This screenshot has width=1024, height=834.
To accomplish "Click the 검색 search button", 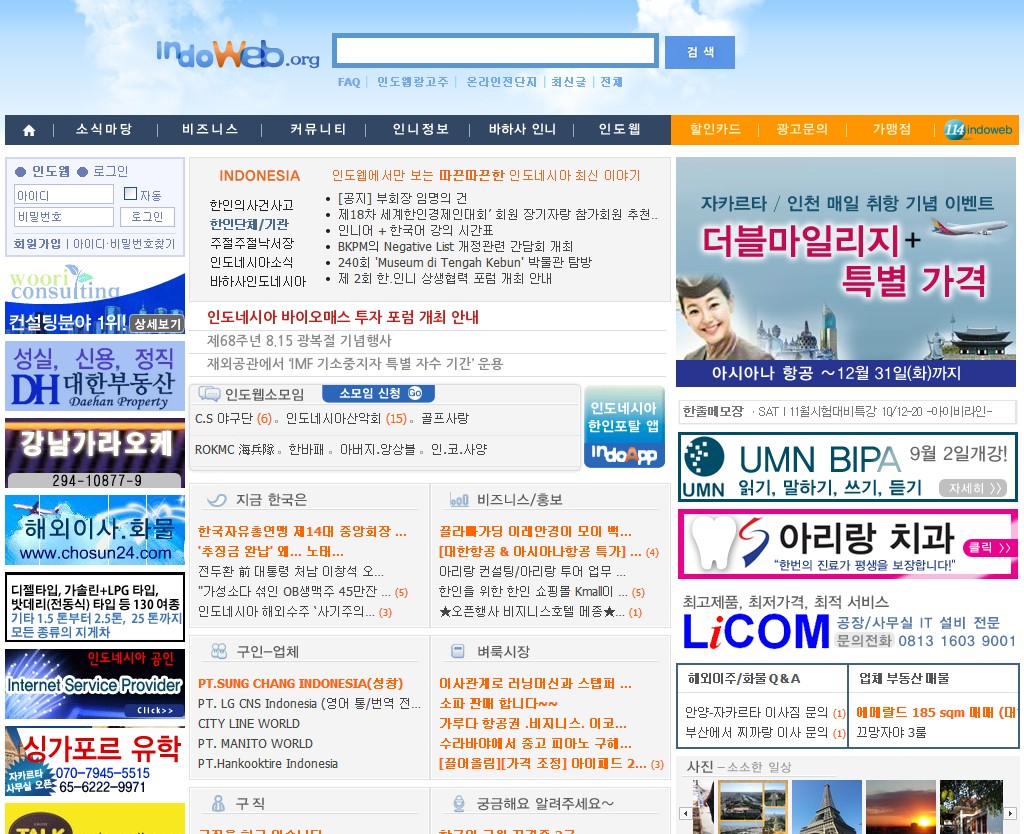I will tap(700, 52).
